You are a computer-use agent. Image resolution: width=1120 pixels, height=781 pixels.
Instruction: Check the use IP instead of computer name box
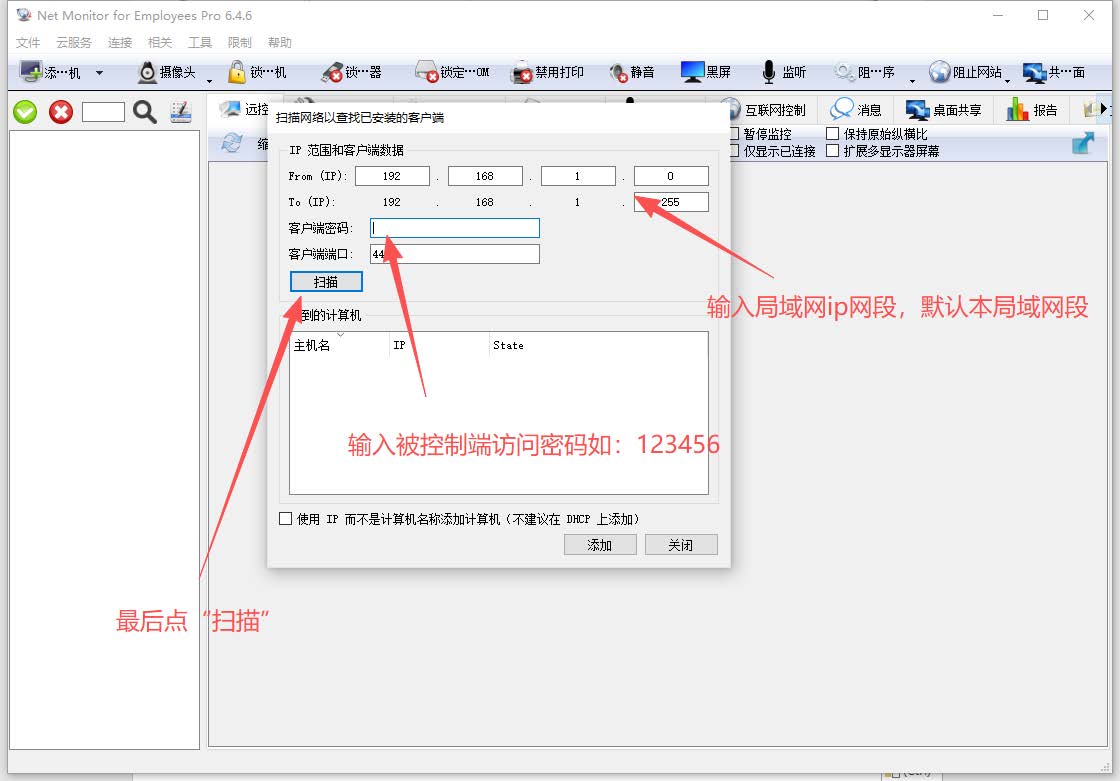pos(286,519)
